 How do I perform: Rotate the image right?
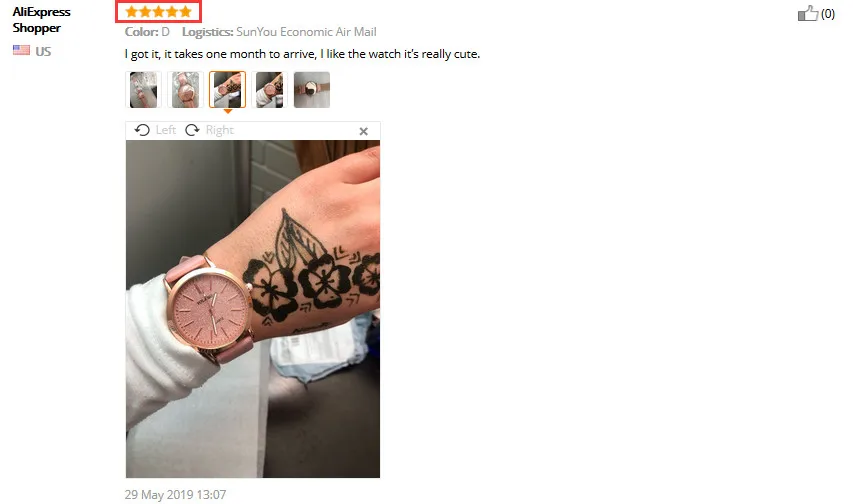pyautogui.click(x=192, y=130)
